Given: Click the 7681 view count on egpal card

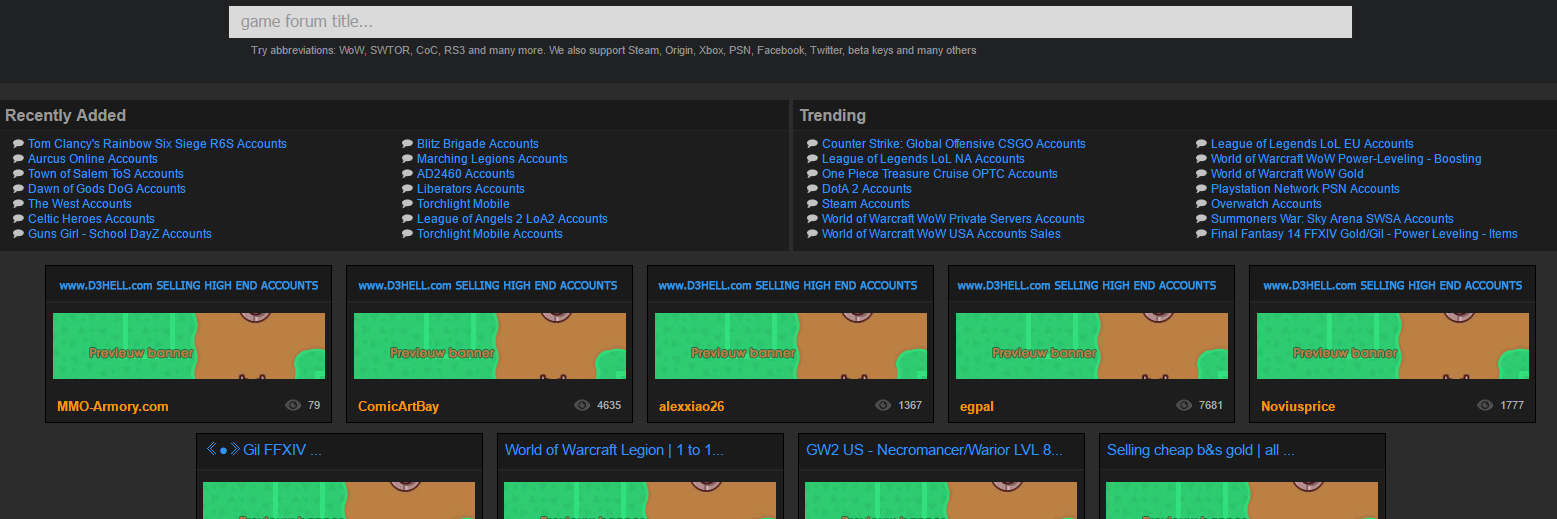Looking at the screenshot, I should point(1211,406).
